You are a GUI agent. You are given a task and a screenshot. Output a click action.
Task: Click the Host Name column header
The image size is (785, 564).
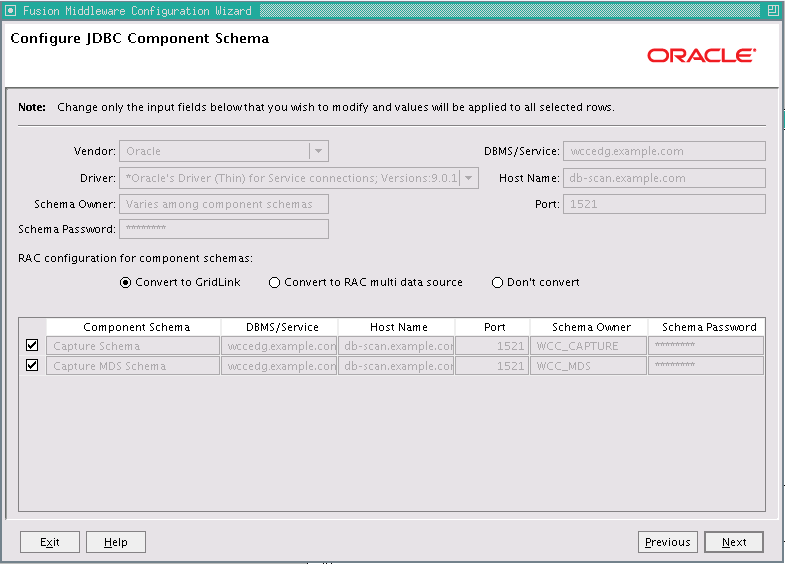397,327
